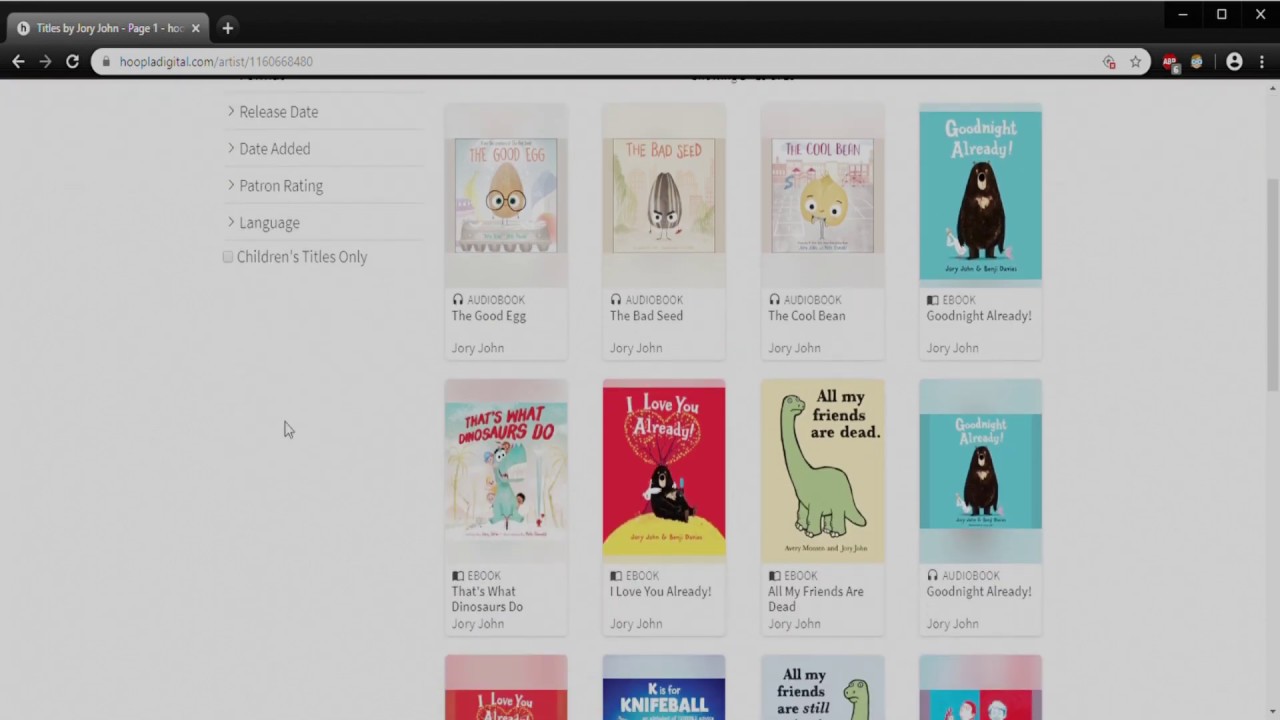Click the headphones icon on The Cool Bean

[774, 300]
